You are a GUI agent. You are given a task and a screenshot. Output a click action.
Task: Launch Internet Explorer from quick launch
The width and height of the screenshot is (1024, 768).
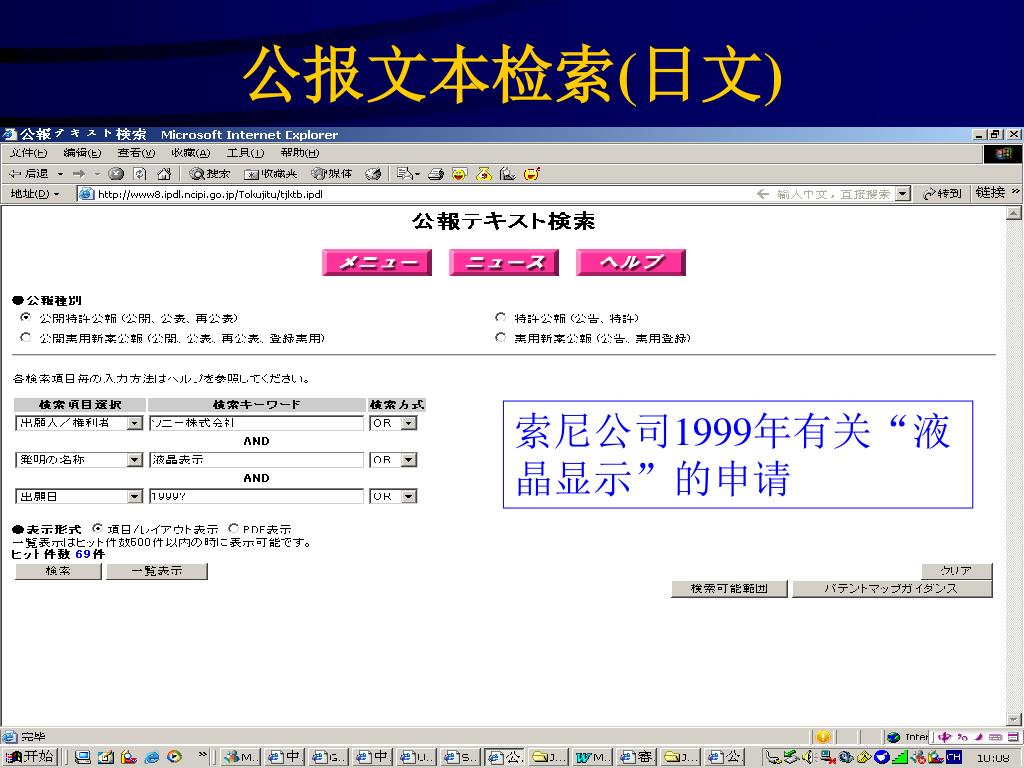152,757
